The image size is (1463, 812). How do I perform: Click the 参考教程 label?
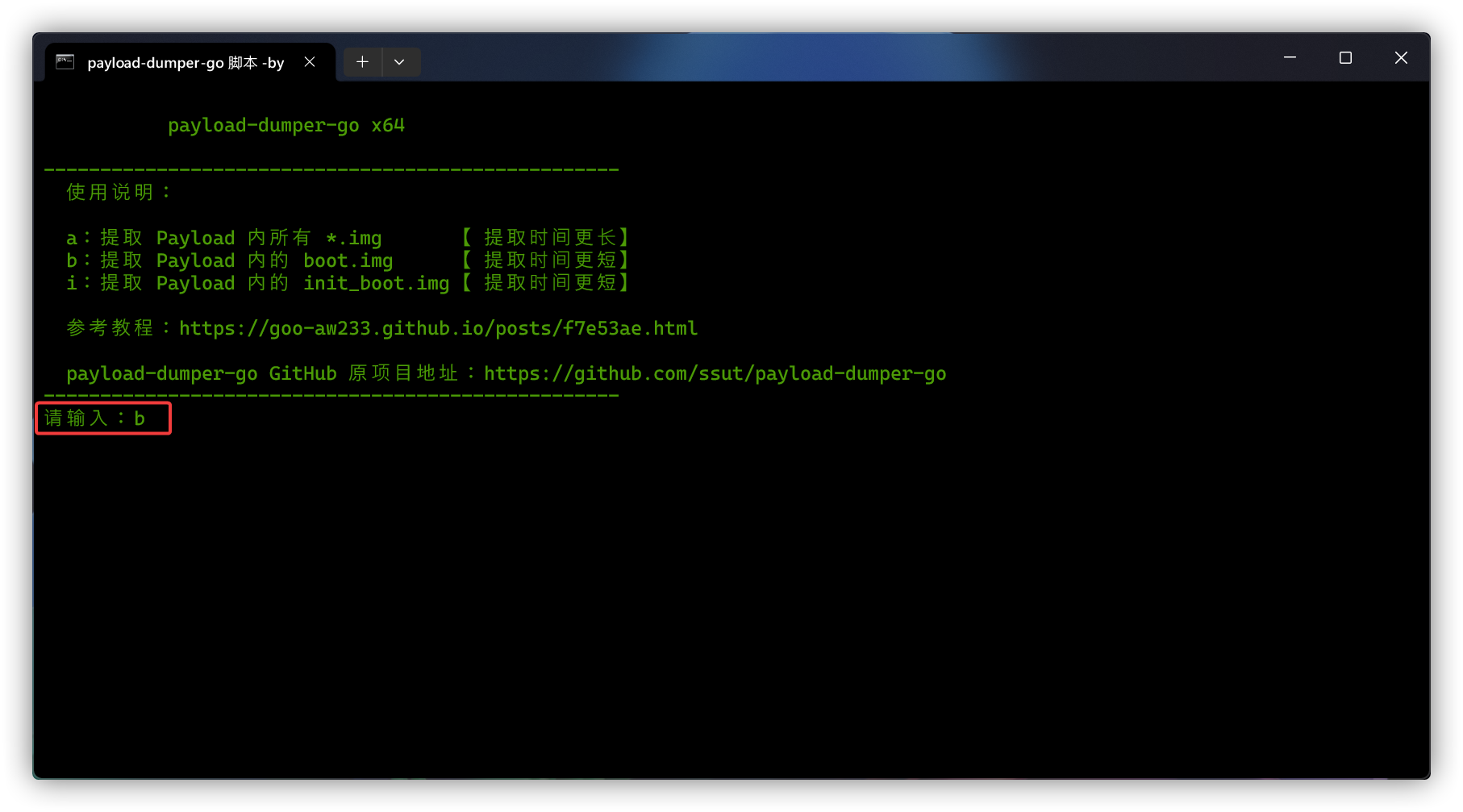(x=118, y=328)
